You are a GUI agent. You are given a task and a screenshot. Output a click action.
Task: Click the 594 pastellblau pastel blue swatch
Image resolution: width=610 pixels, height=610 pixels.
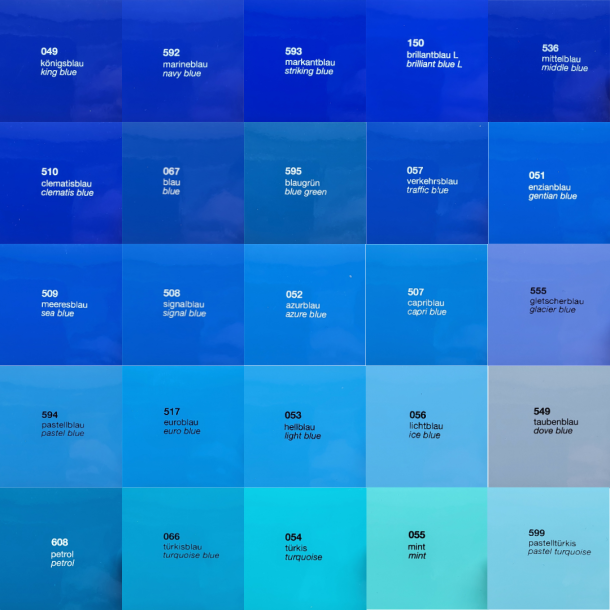(61, 427)
